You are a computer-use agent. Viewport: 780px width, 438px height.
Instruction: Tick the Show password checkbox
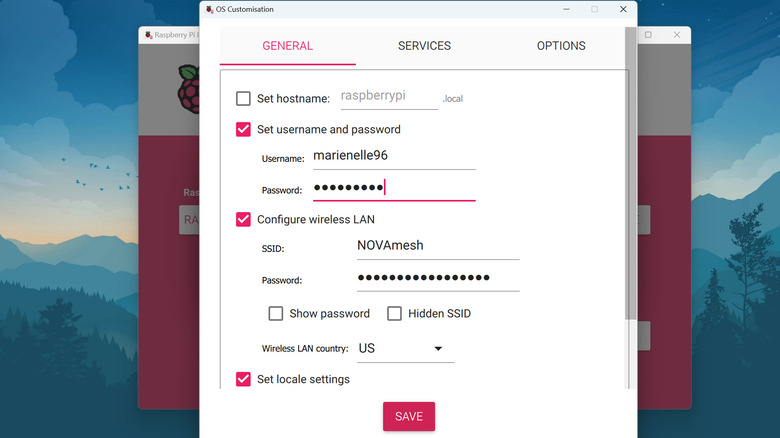276,314
